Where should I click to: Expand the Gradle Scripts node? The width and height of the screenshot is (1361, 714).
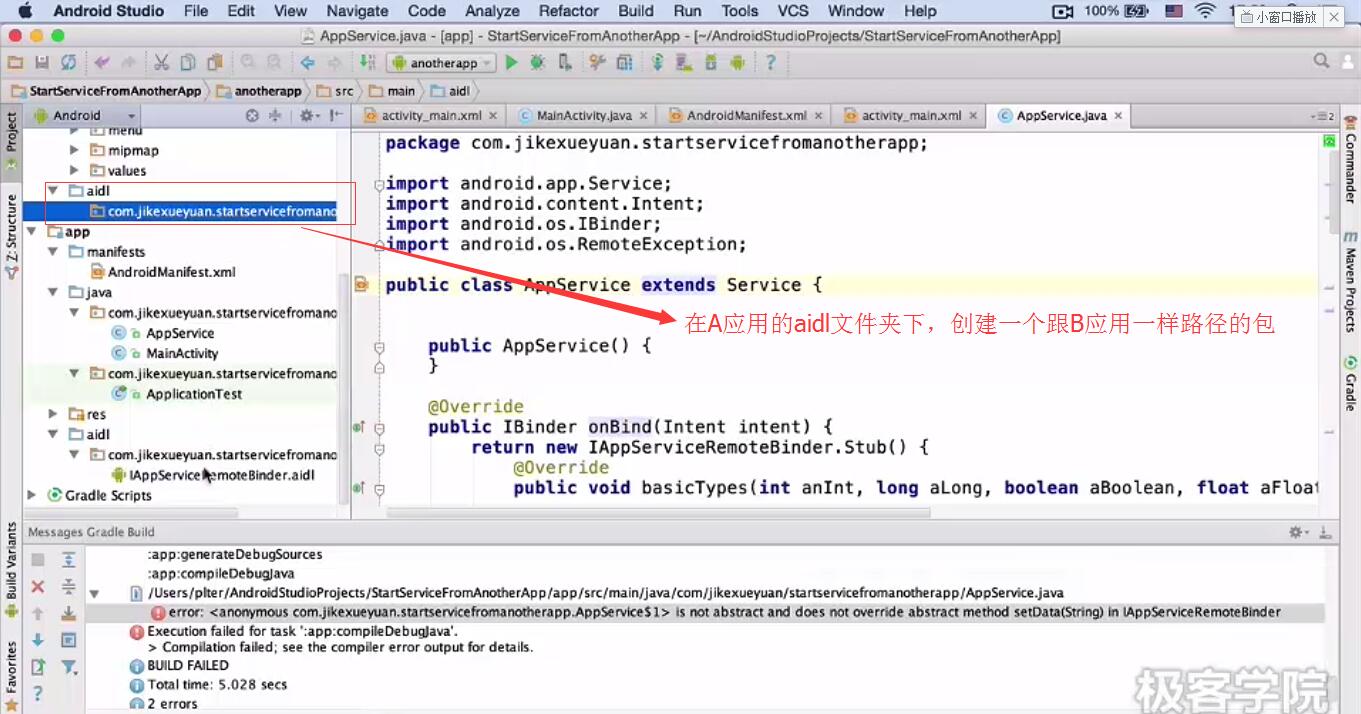pos(32,495)
